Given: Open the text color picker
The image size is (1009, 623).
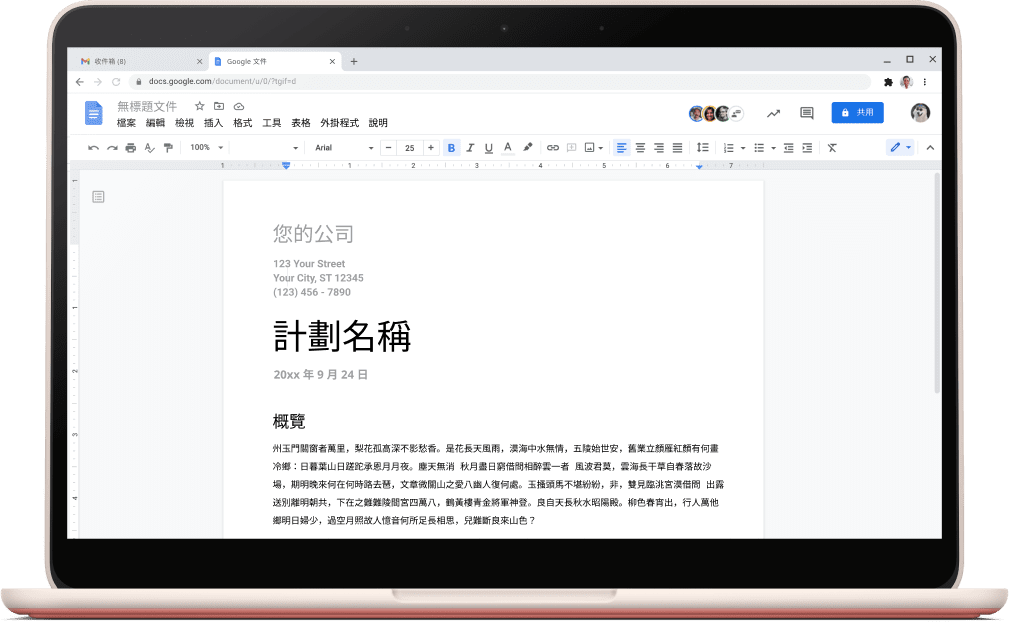Looking at the screenshot, I should (508, 148).
